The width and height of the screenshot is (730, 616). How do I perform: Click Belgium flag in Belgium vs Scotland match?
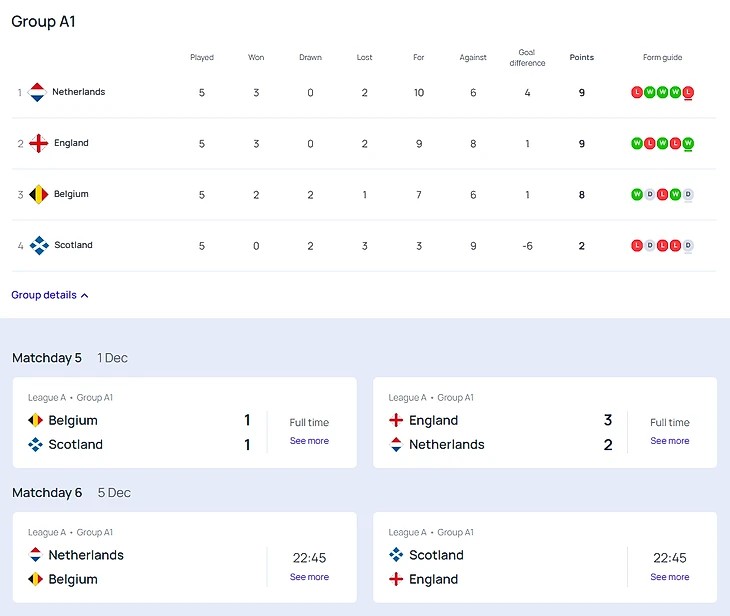point(35,421)
